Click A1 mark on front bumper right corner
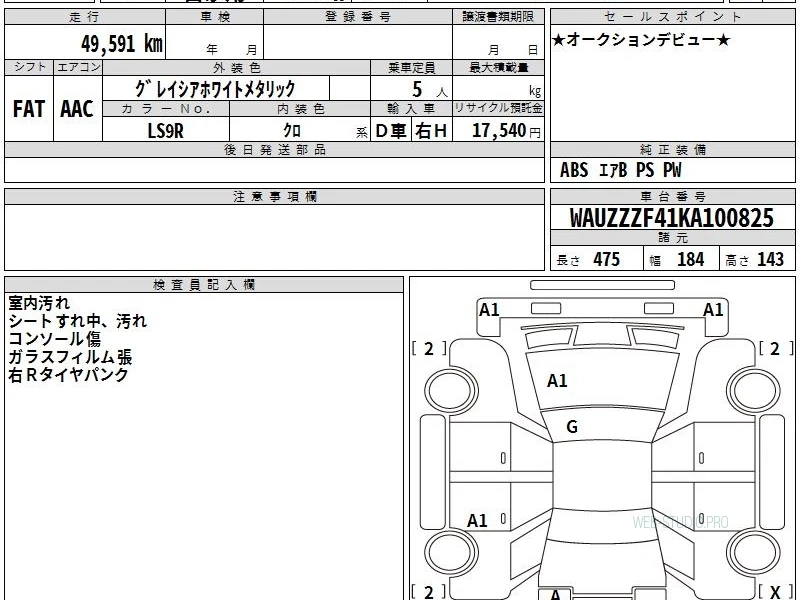Viewport: 800px width, 600px height. [x=713, y=310]
